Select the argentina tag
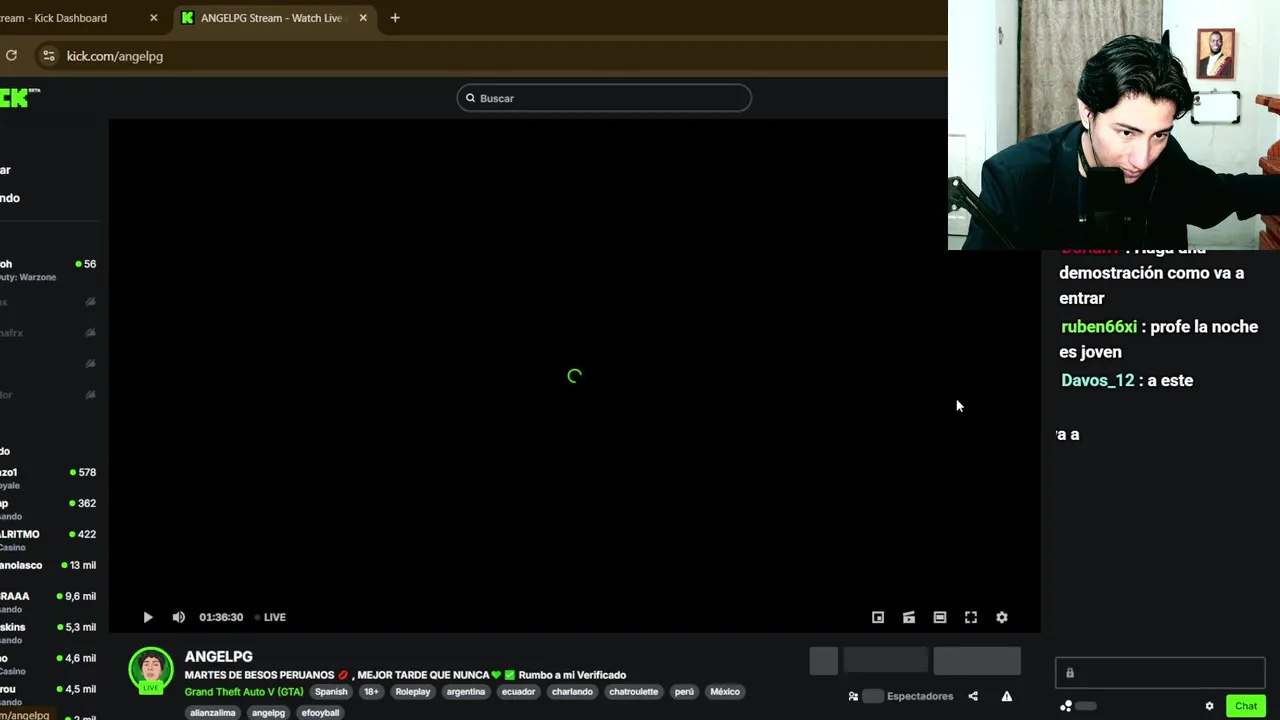Image resolution: width=1280 pixels, height=720 pixels. pyautogui.click(x=465, y=692)
